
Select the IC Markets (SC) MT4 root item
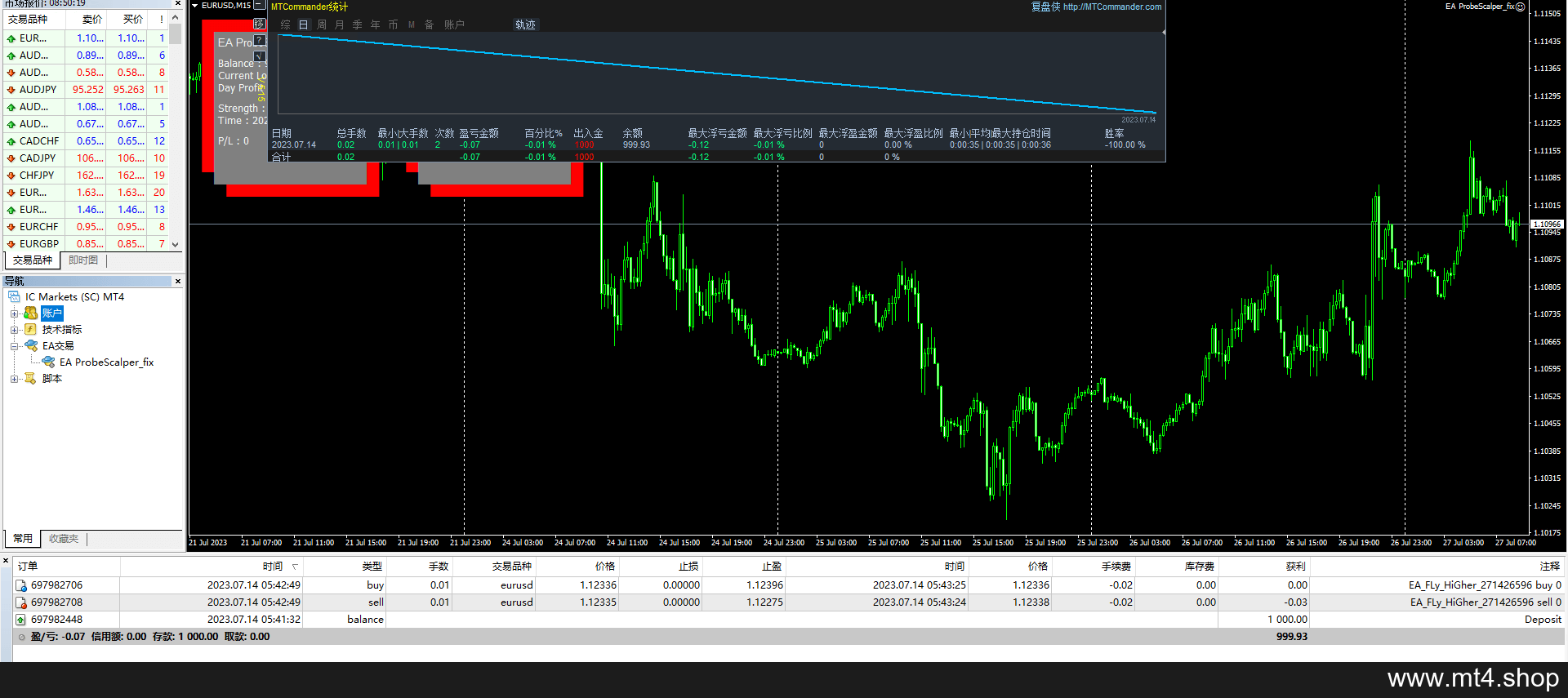74,297
